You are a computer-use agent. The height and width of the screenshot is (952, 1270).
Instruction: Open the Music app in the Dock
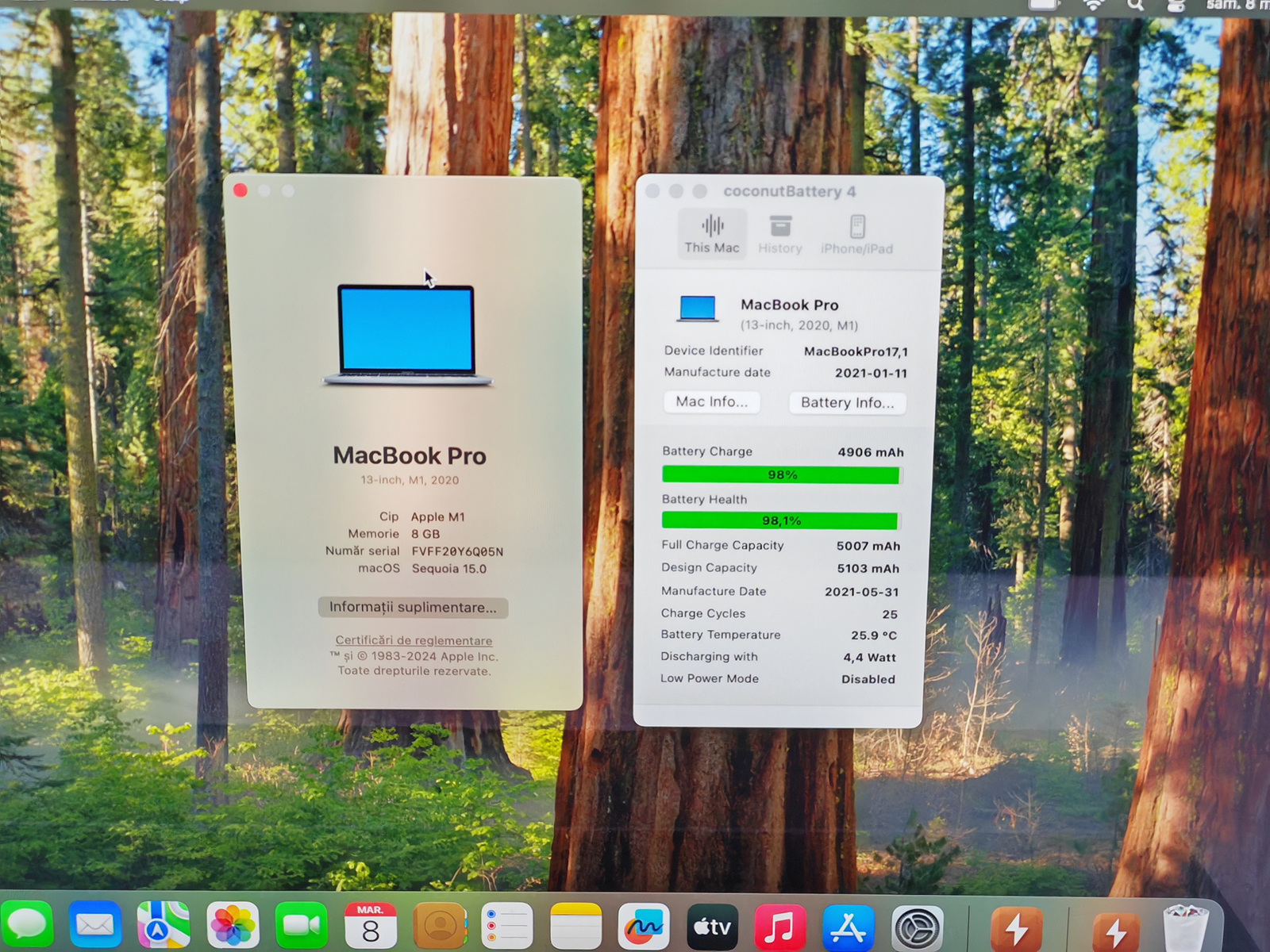779,927
